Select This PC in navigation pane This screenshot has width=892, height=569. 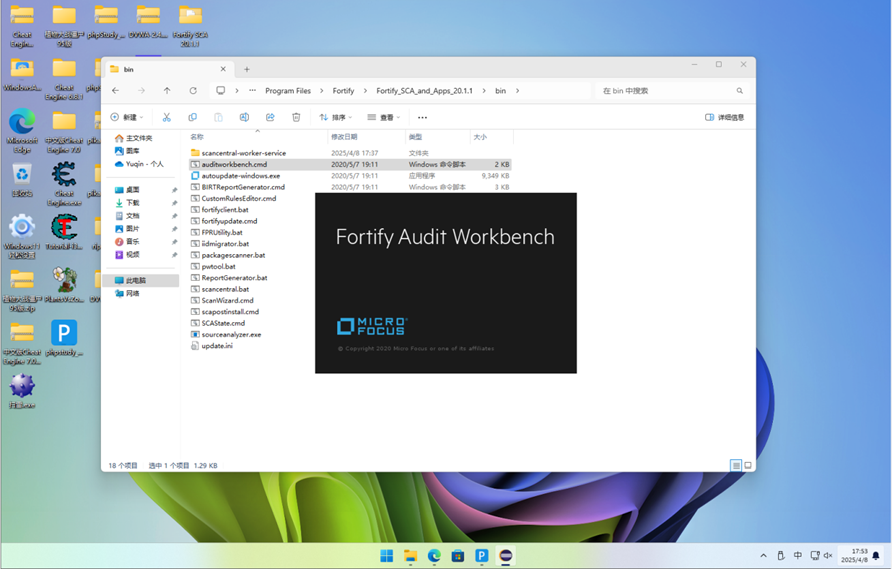click(141, 281)
